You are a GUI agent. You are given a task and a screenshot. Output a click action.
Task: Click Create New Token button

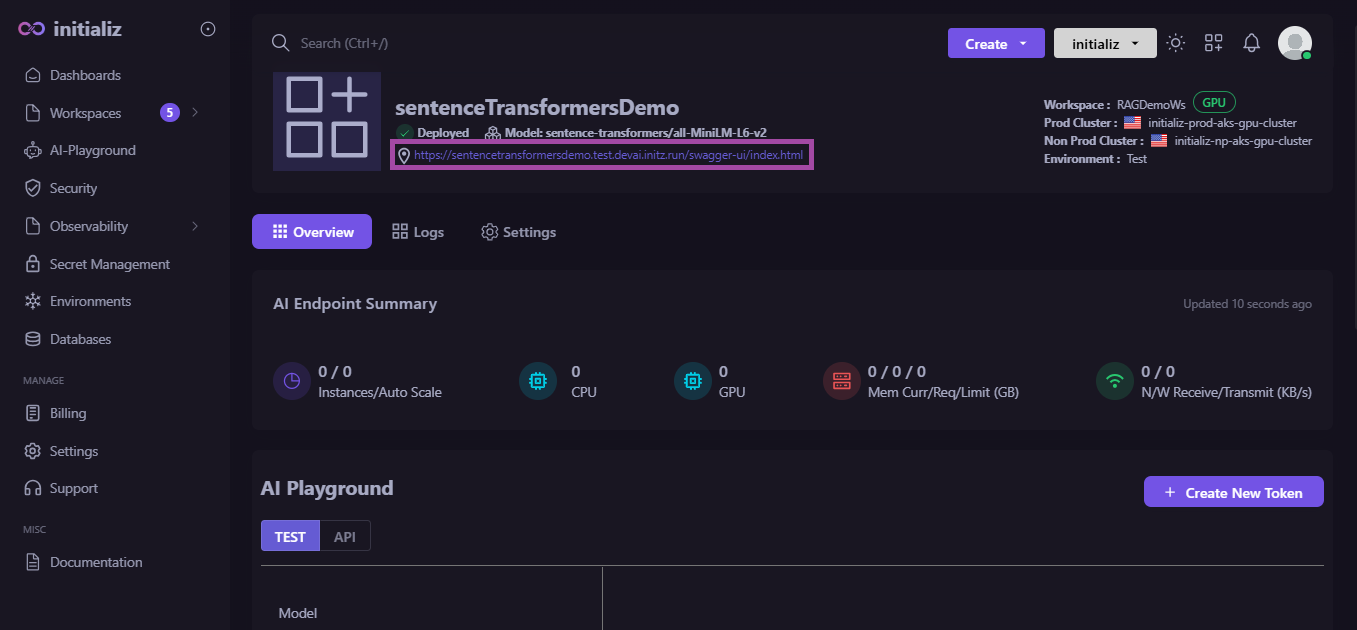[x=1233, y=492]
